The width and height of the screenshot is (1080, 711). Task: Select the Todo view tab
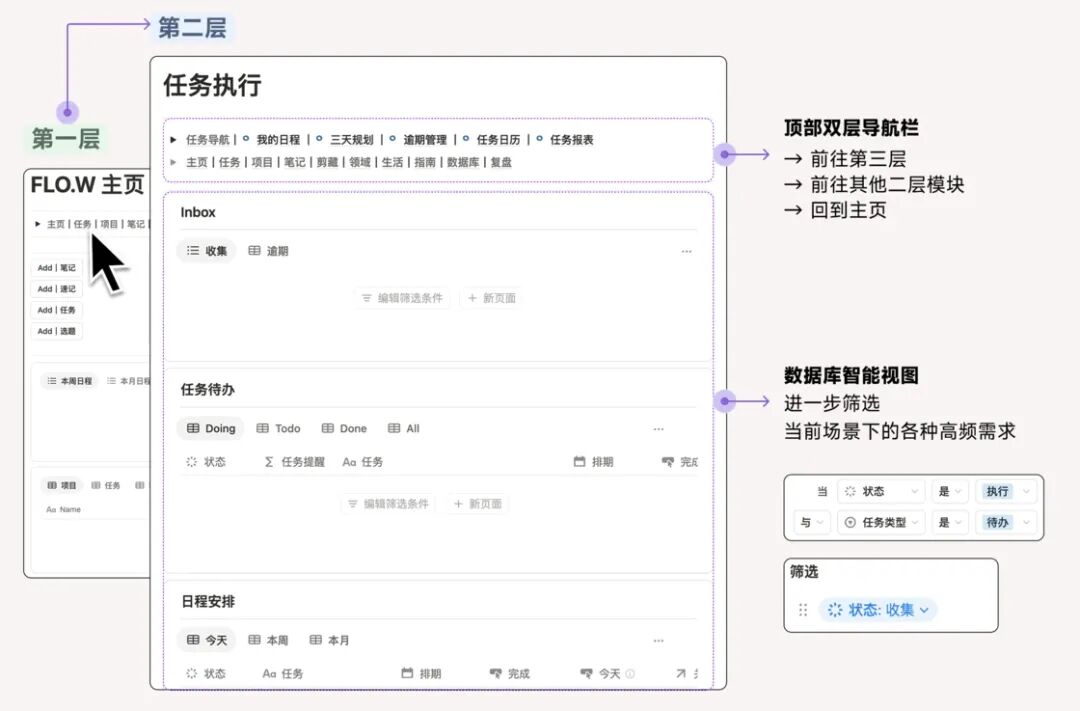(x=278, y=429)
